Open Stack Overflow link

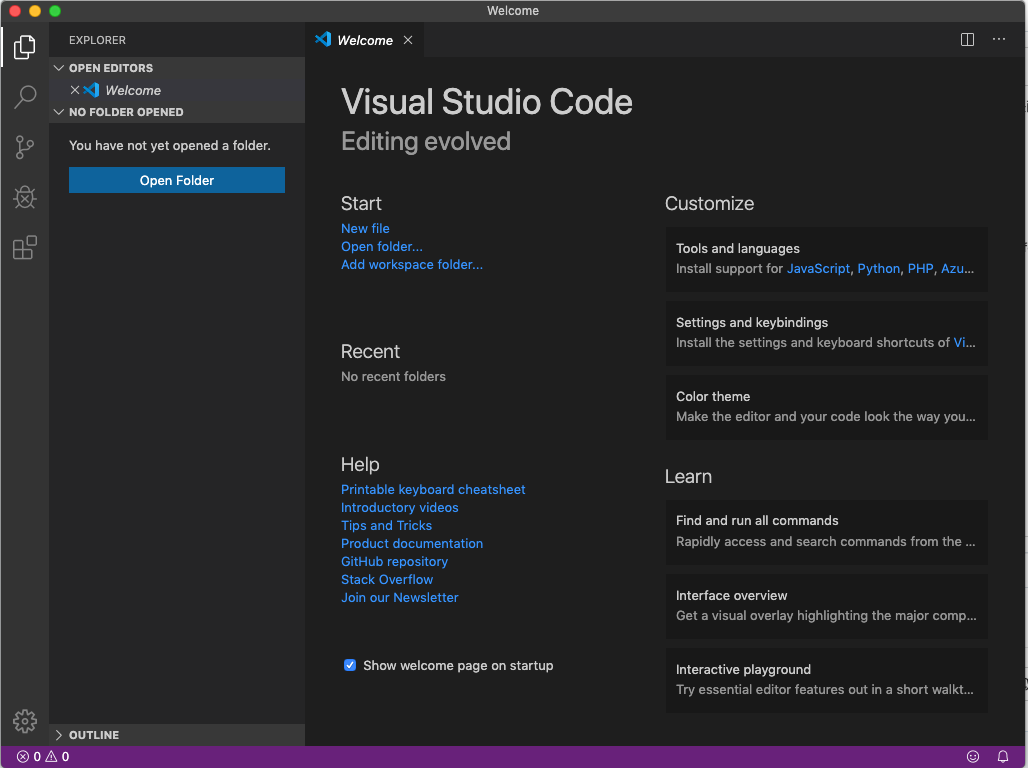click(387, 580)
